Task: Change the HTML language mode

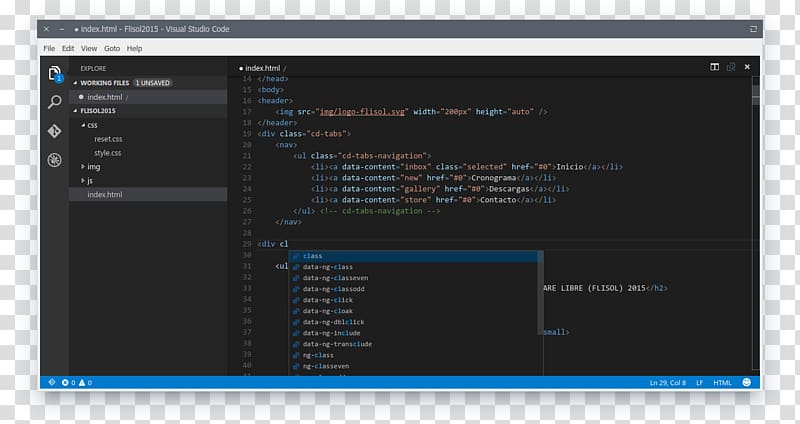Action: tap(722, 383)
